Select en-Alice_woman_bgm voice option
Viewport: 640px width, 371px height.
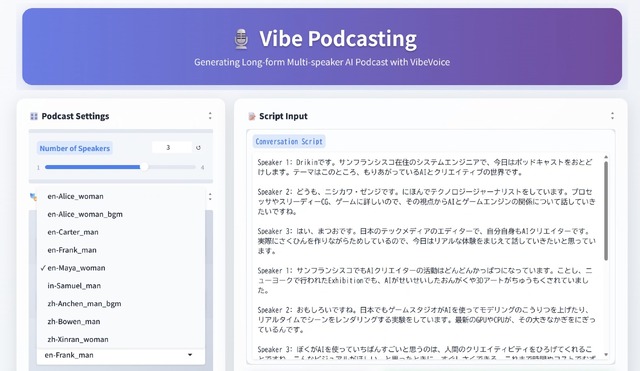121,214
